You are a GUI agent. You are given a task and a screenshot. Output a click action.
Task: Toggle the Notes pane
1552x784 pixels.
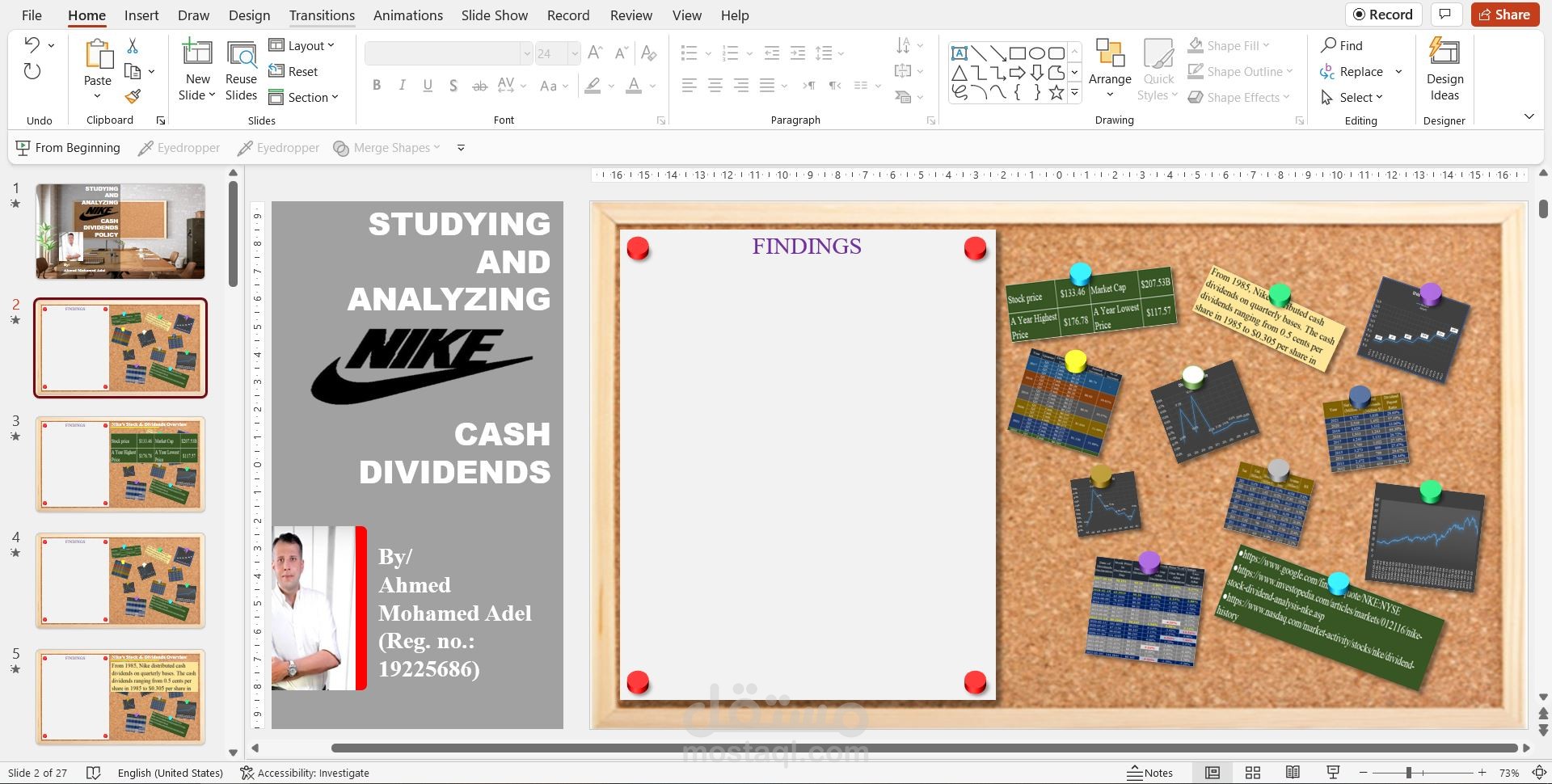(1149, 773)
